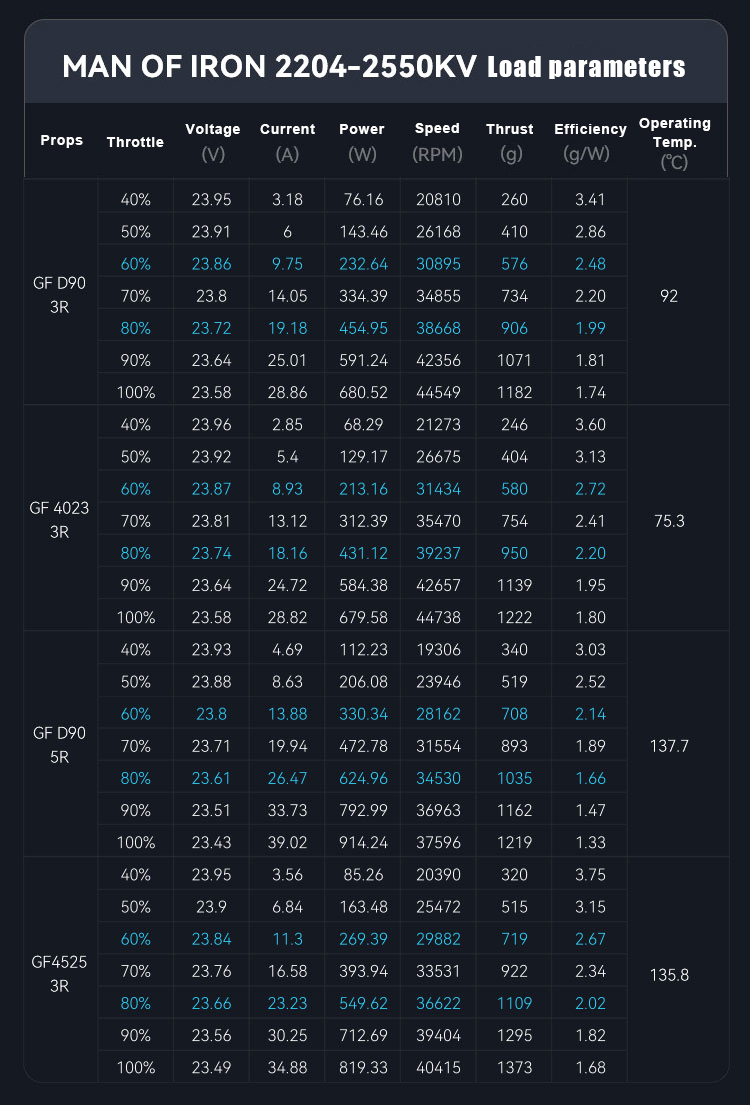
Task: Click the Power (W) column header
Action: click(362, 141)
